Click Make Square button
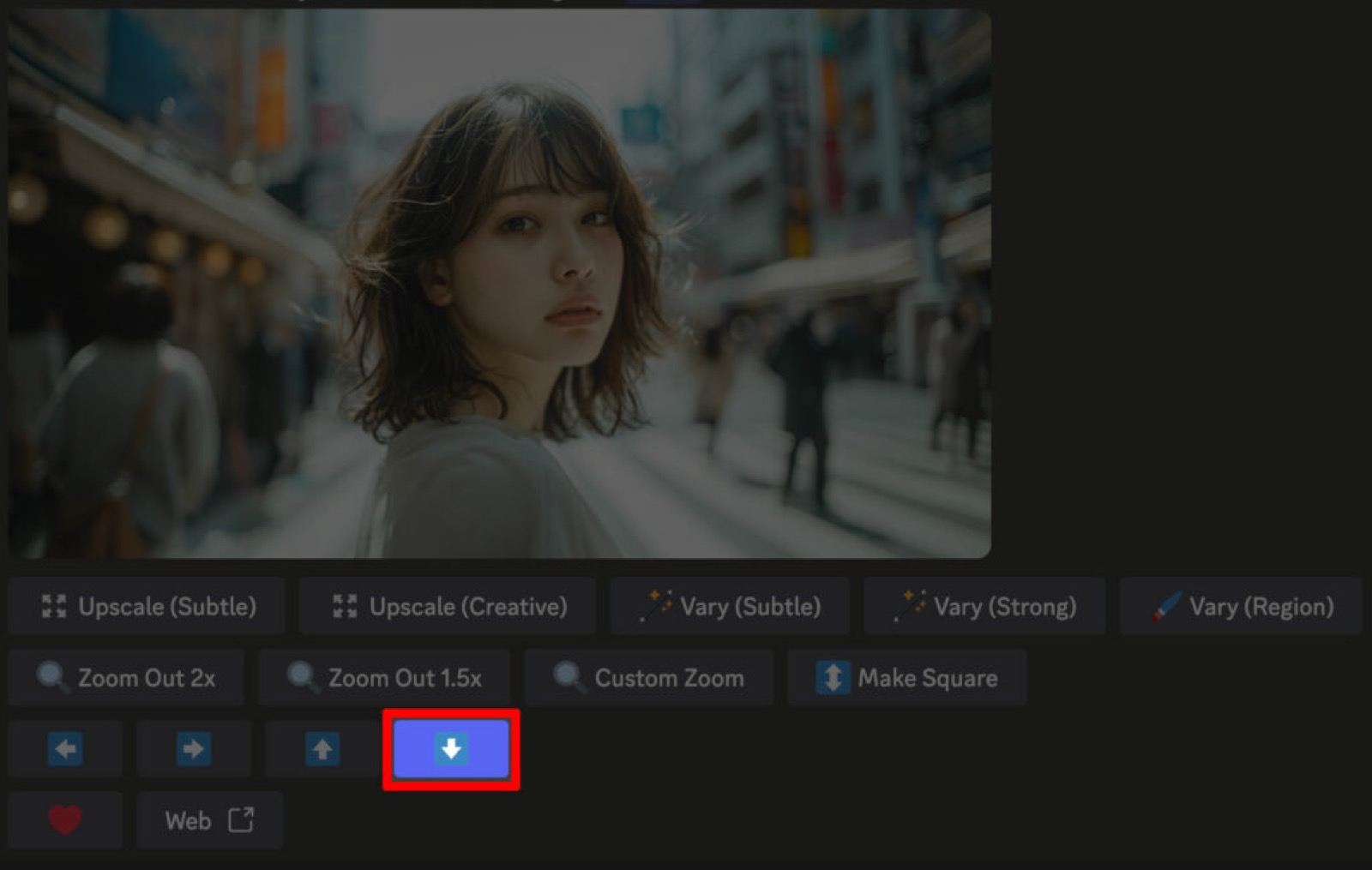 tap(906, 677)
